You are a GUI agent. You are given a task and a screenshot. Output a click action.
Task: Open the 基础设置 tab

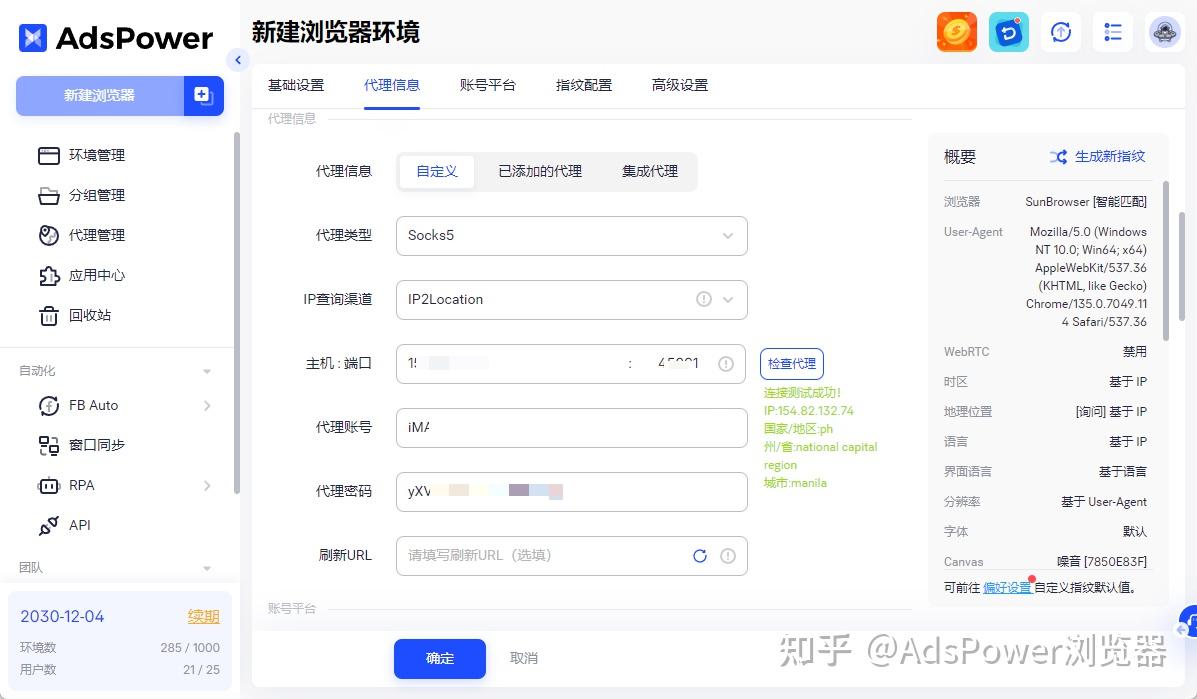[297, 85]
